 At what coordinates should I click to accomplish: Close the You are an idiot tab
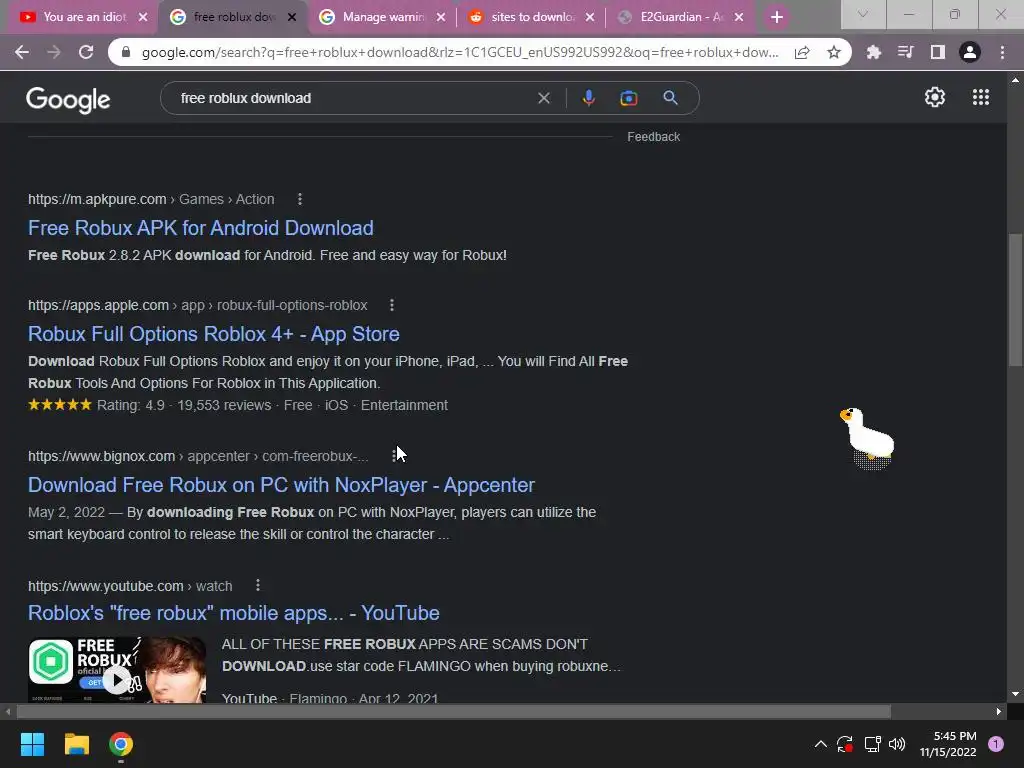pyautogui.click(x=143, y=17)
